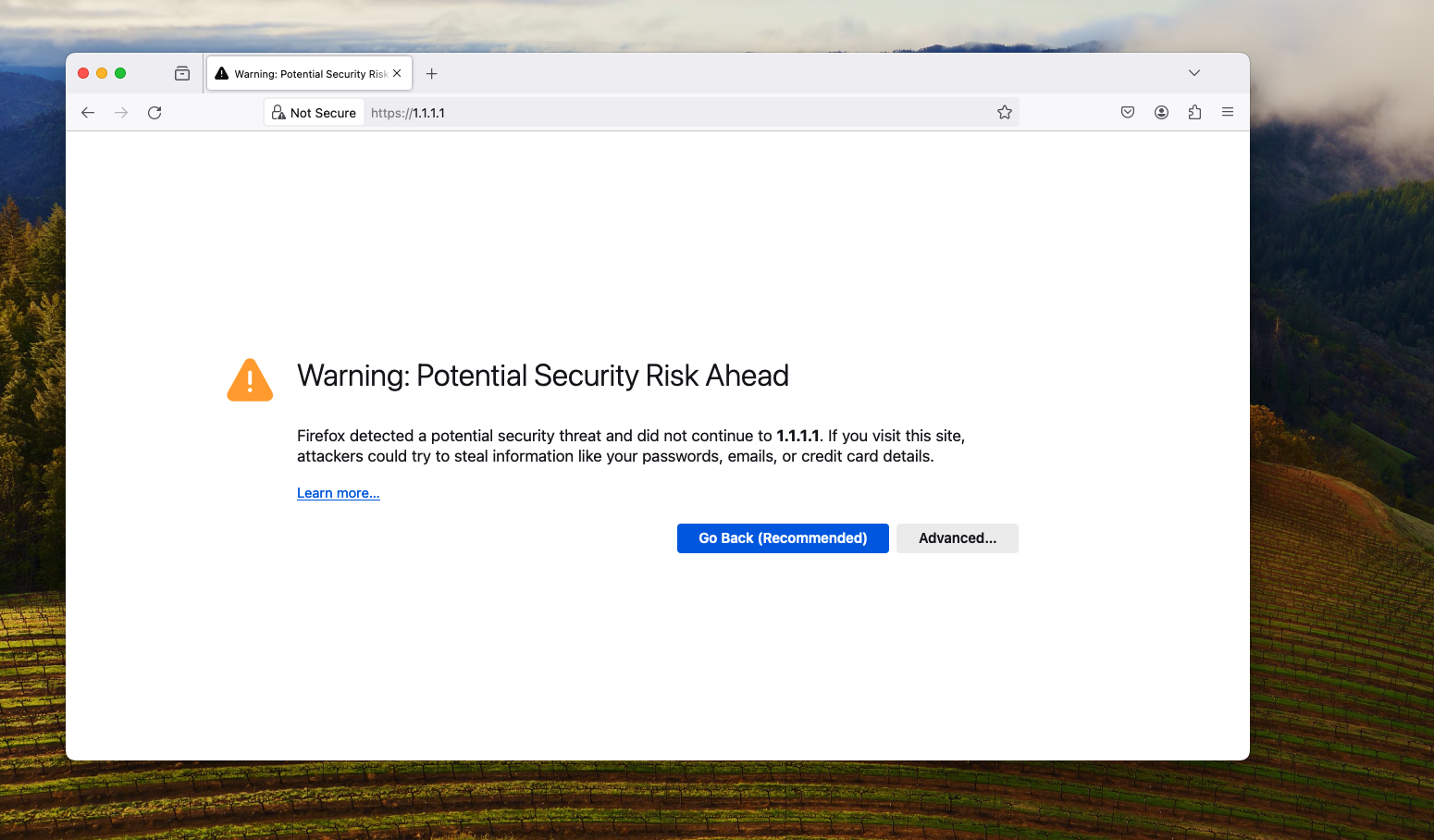
Task: Open the Learn more... link
Action: tap(339, 493)
